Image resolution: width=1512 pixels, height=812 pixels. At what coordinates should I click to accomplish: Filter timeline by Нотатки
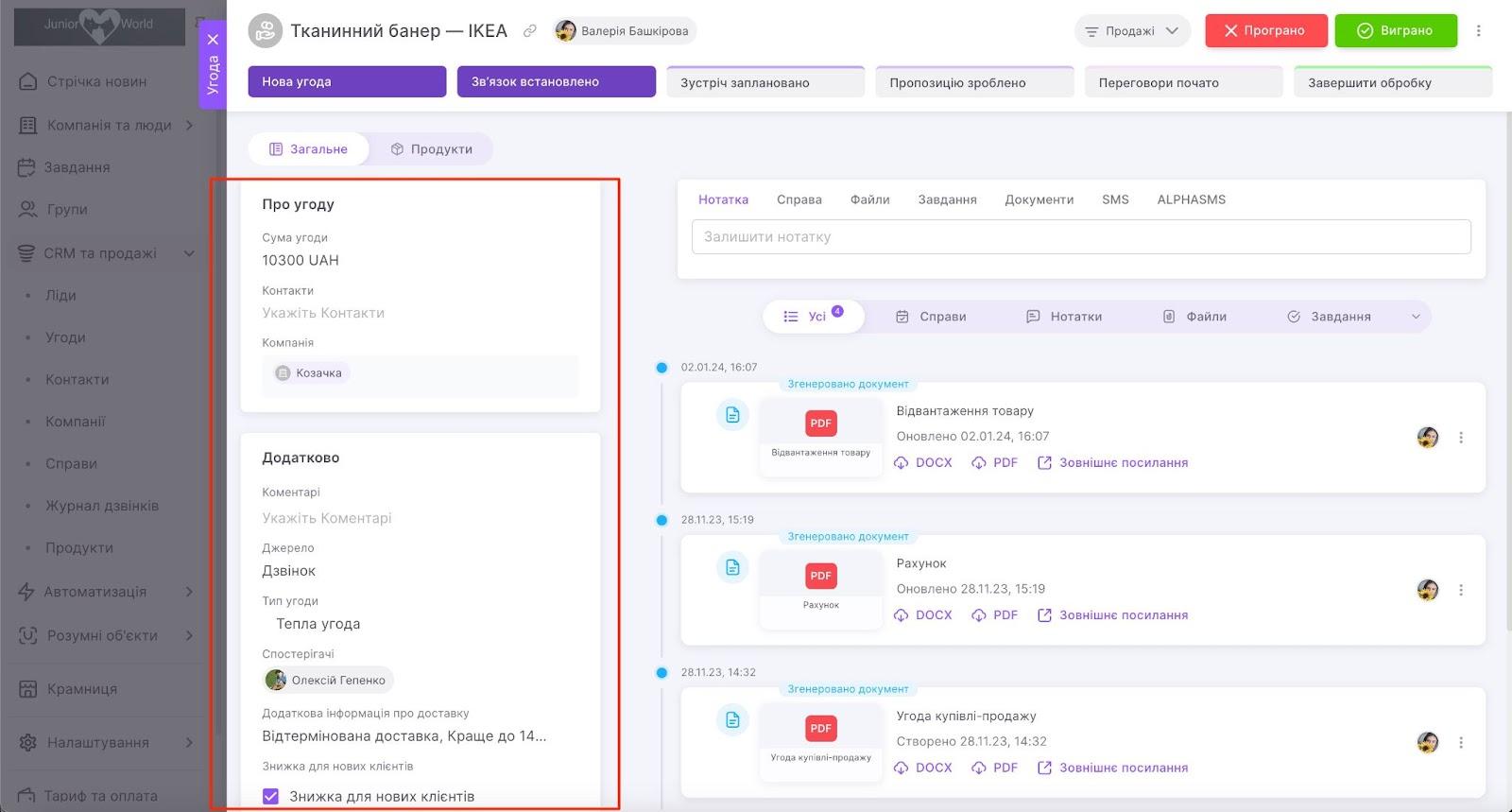click(1064, 317)
